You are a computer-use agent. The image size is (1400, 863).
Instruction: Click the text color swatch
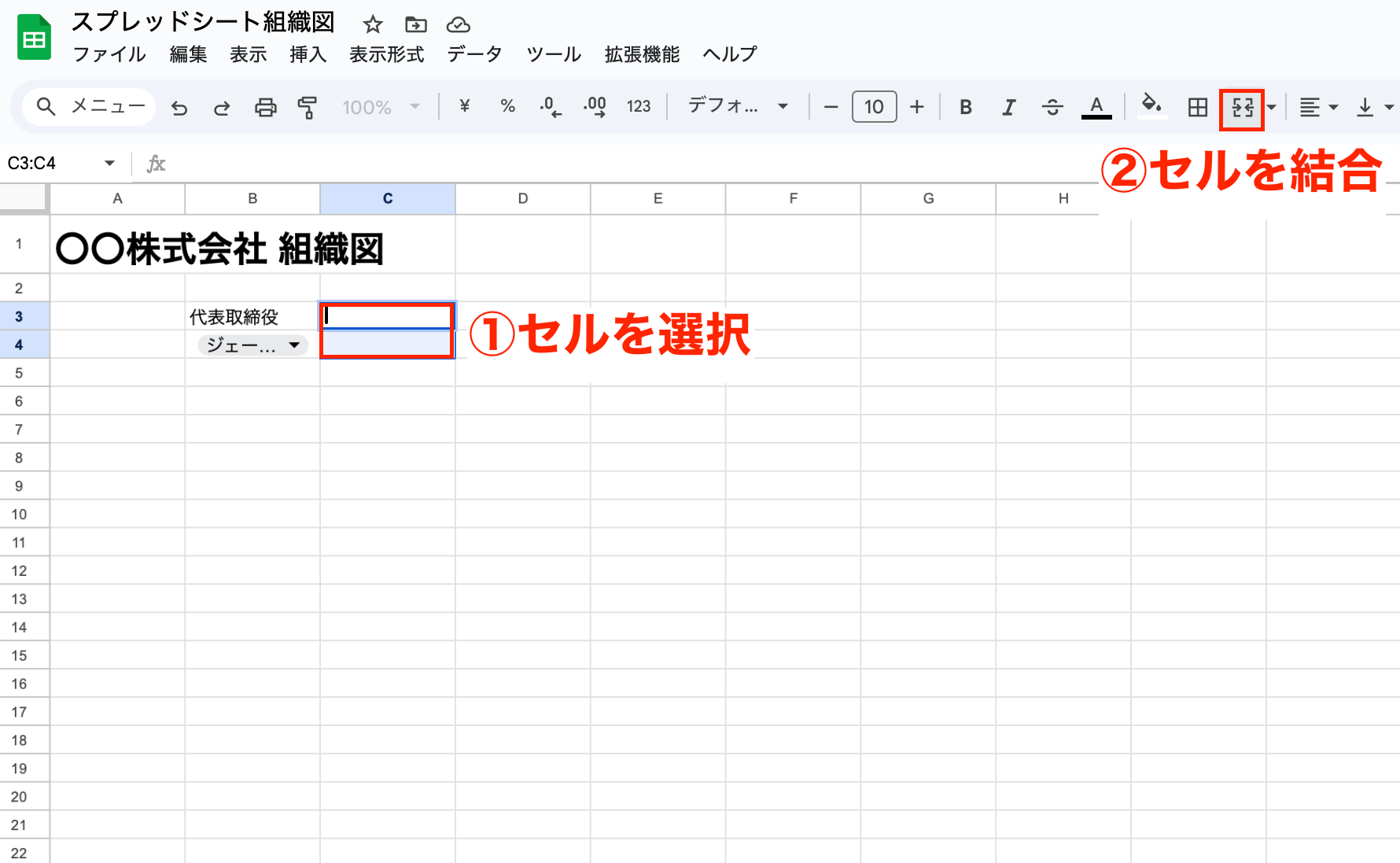(1096, 108)
